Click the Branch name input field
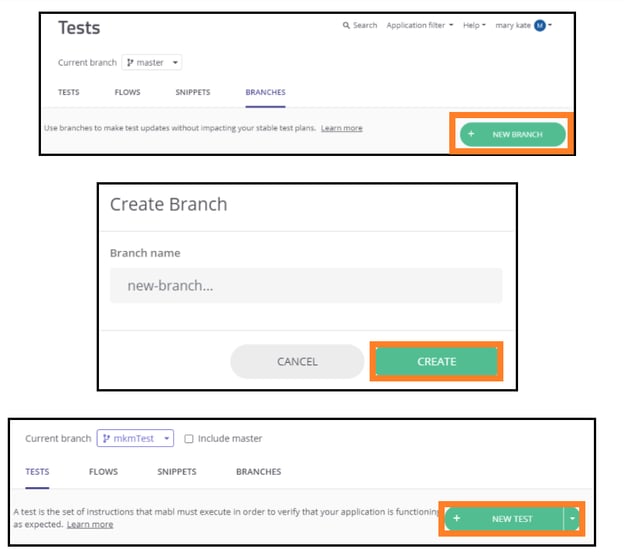This screenshot has height=559, width=624. (x=306, y=285)
